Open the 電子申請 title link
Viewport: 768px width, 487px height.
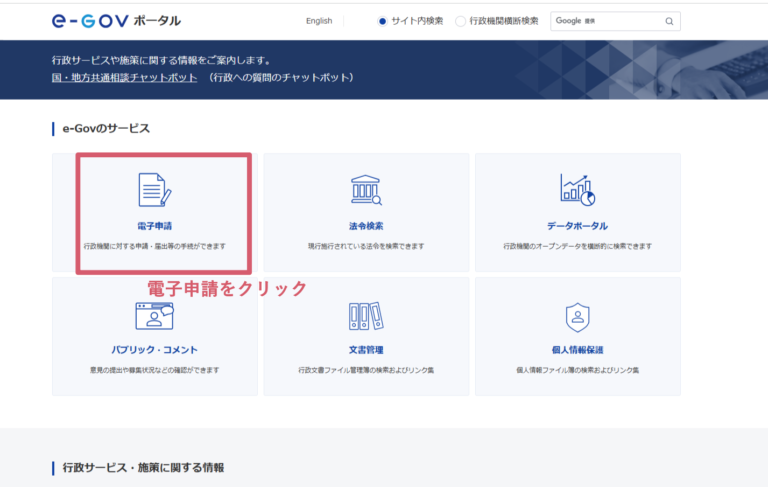point(154,226)
